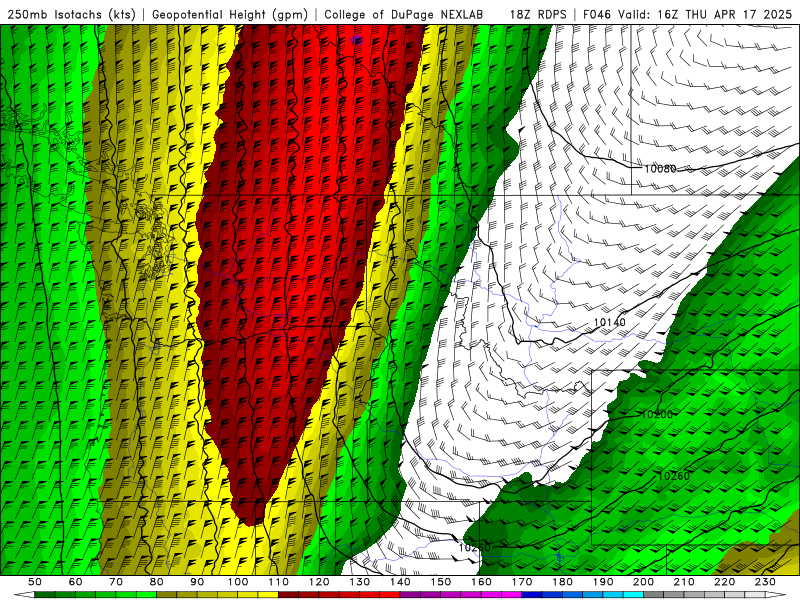Viewport: 800px width, 600px height.
Task: Click the 140 value on the colorbar scale
Action: click(401, 582)
